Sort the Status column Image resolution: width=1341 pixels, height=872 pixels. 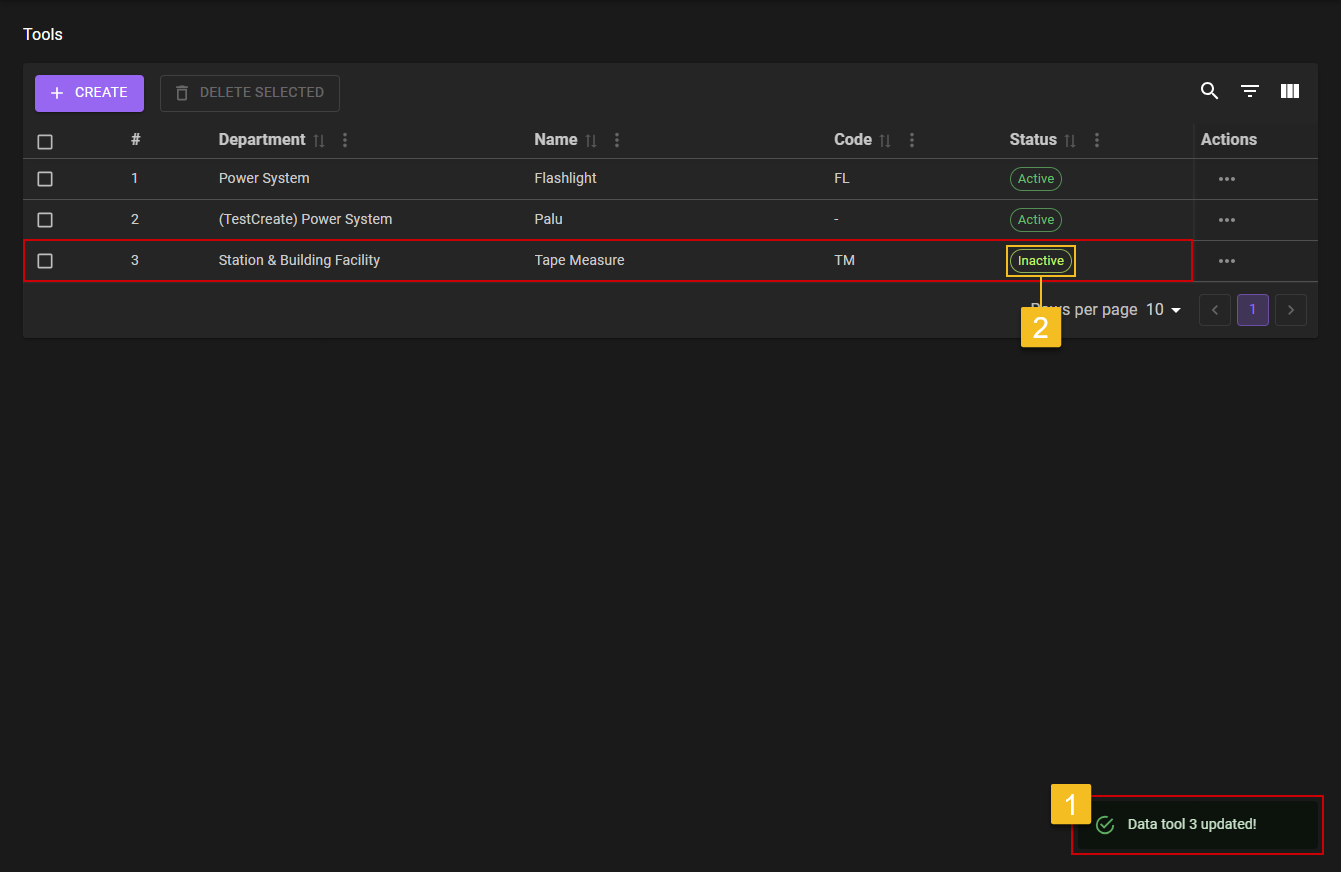[x=1070, y=141]
